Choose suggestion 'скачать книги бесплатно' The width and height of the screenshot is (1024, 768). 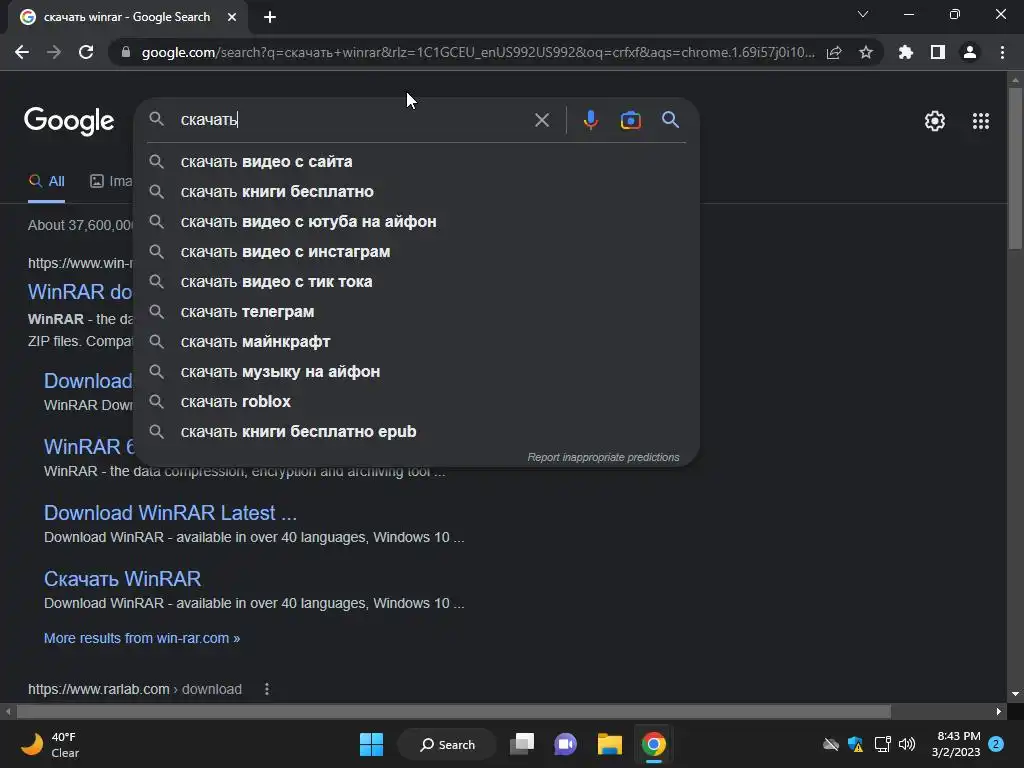[417, 191]
